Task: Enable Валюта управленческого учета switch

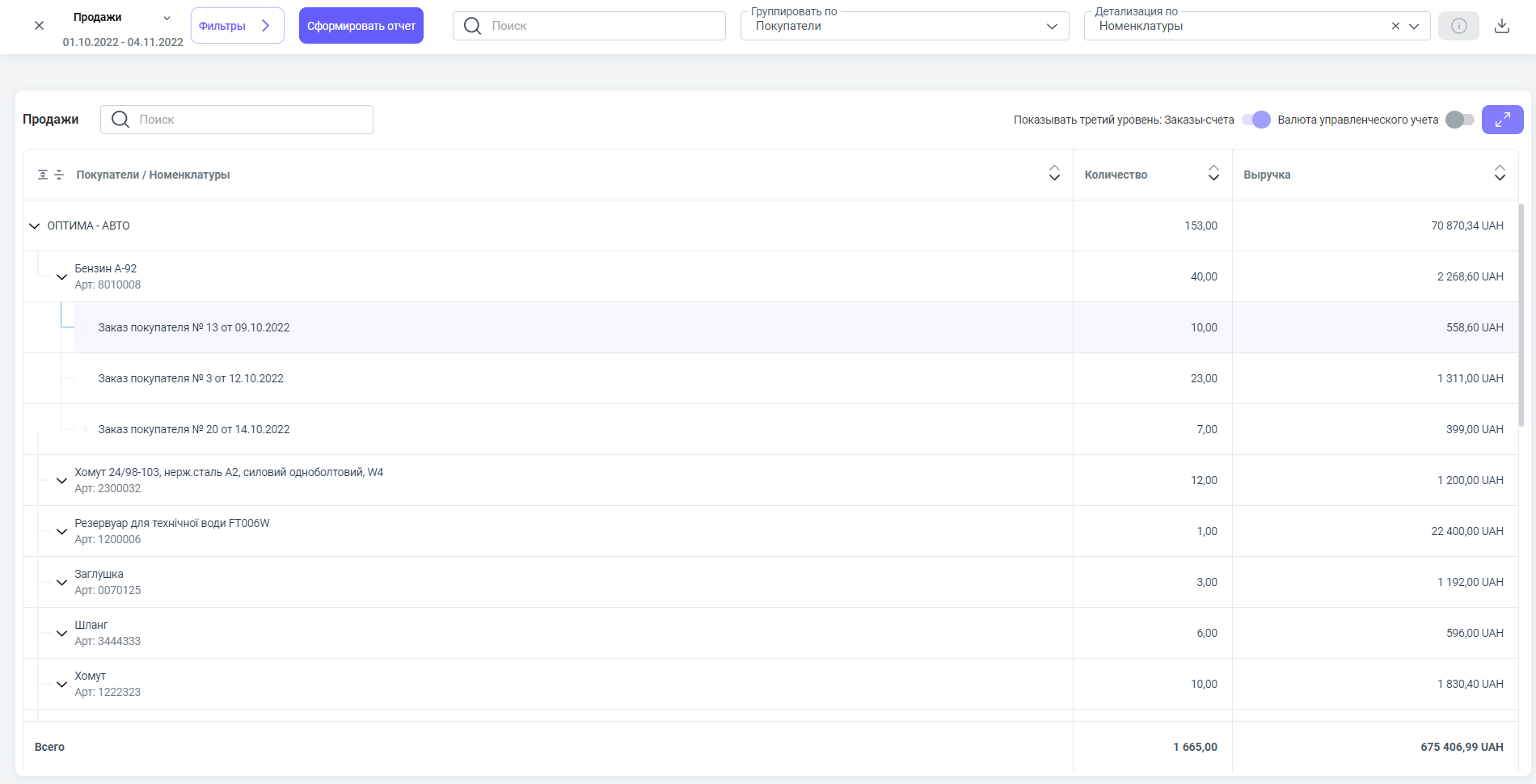Action: point(1459,120)
